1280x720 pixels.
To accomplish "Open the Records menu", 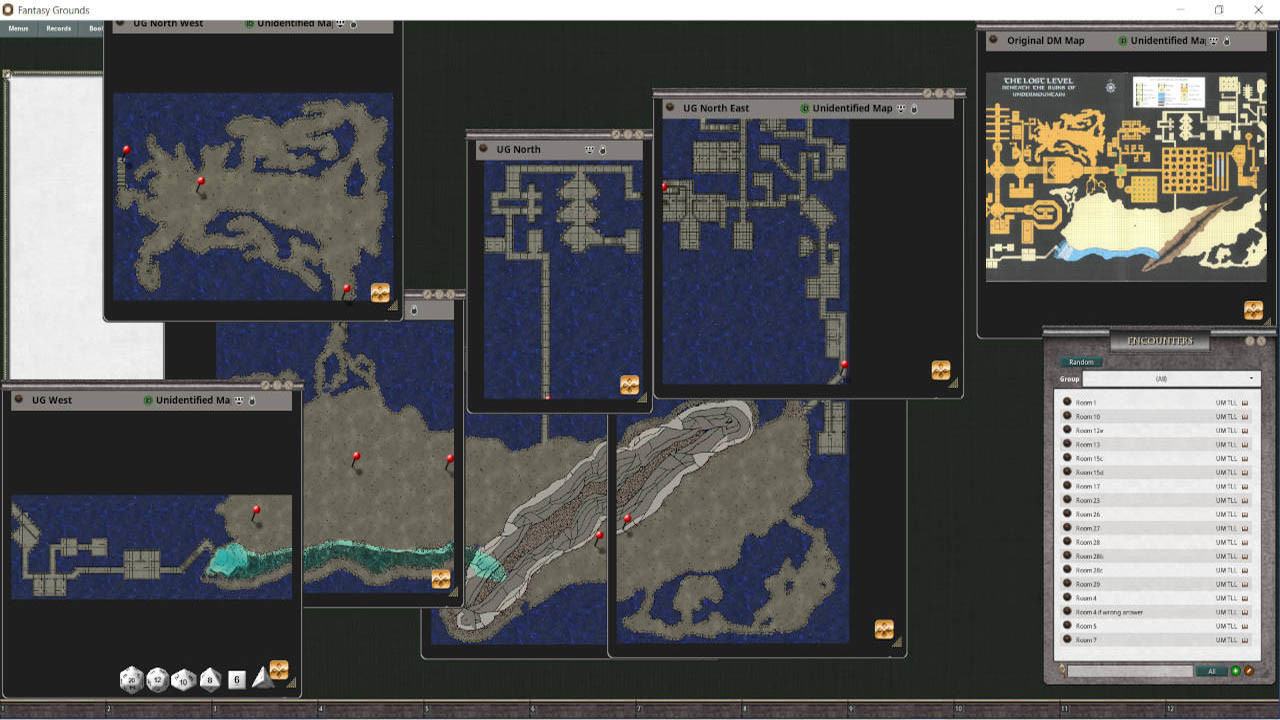I will tap(57, 28).
